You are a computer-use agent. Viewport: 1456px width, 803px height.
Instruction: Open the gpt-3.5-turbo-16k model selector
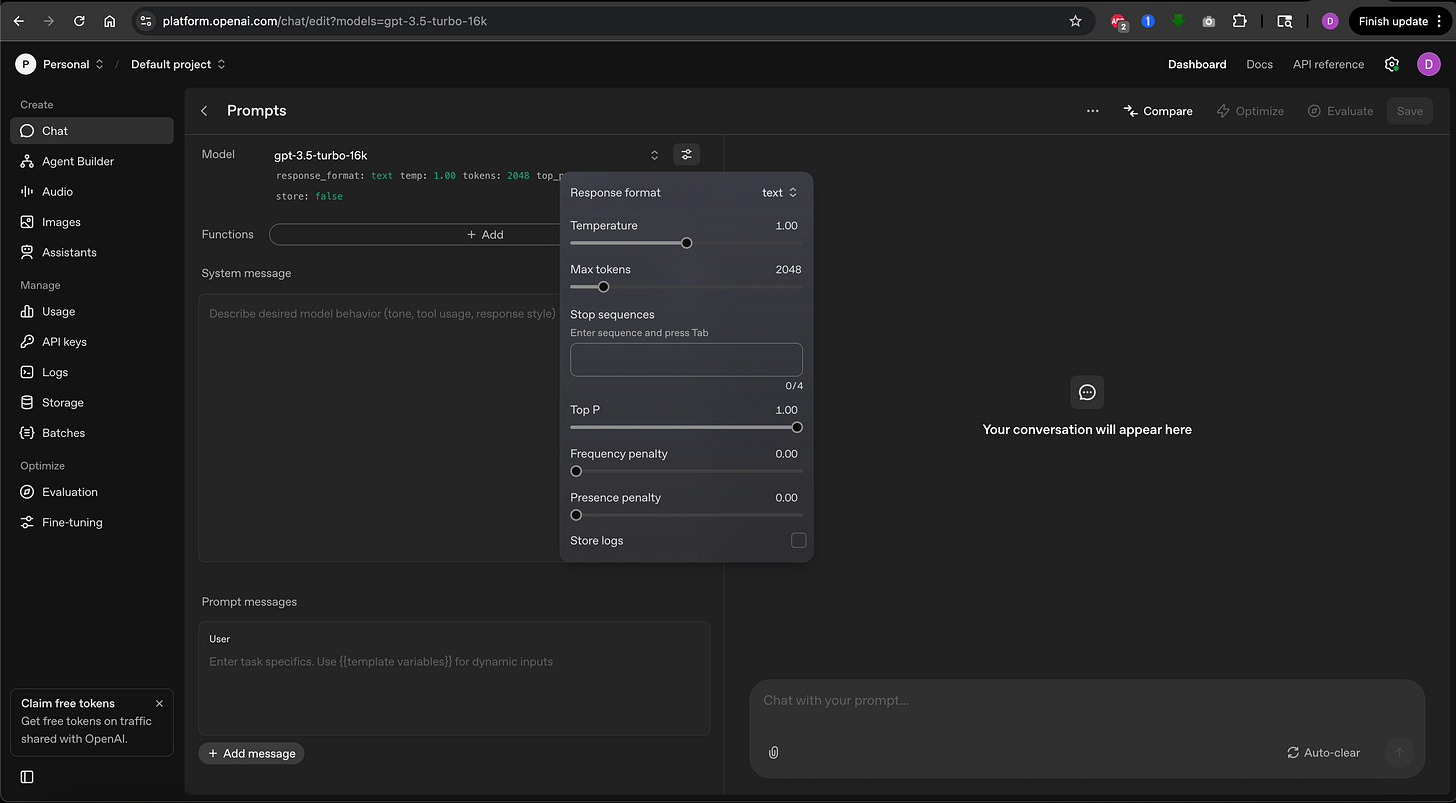coord(467,155)
